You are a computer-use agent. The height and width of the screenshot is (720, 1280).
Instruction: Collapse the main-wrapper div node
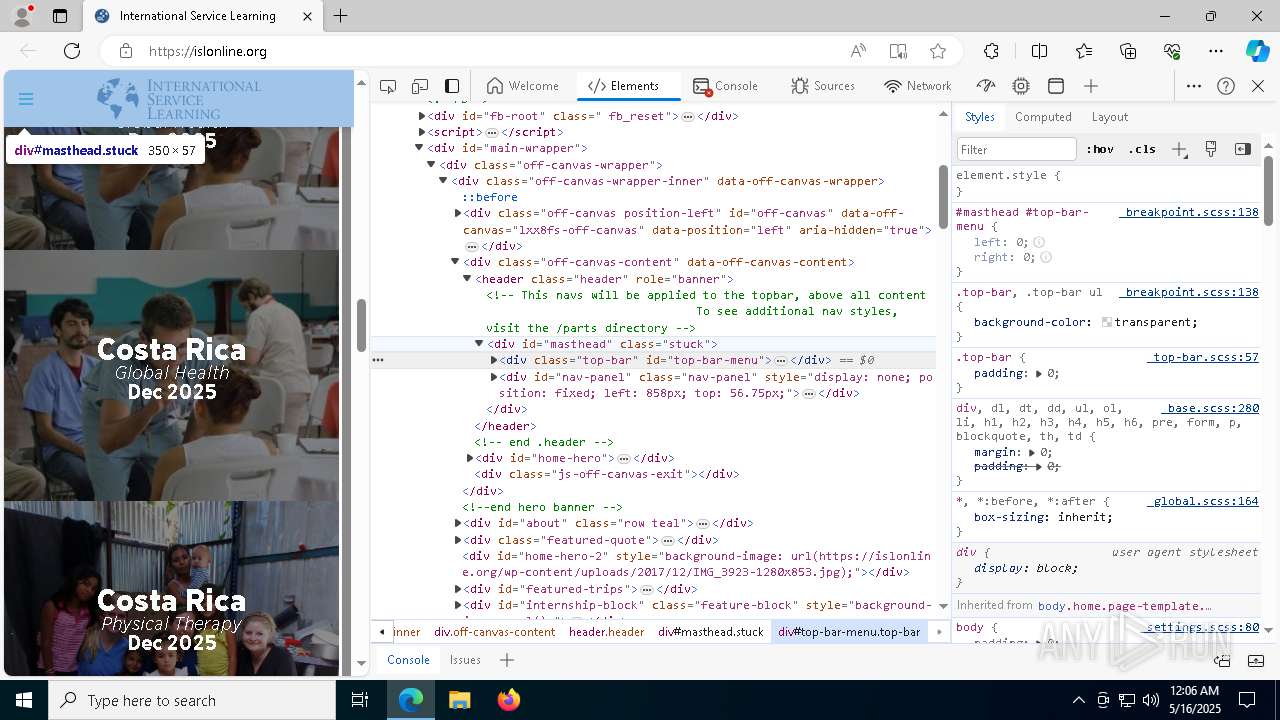coord(420,148)
